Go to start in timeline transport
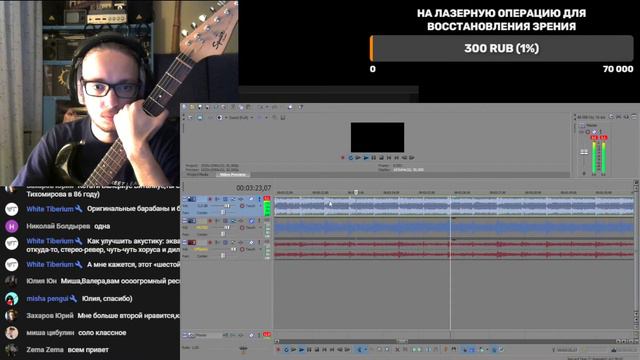Screen dimensions: 640x360 [324, 349]
